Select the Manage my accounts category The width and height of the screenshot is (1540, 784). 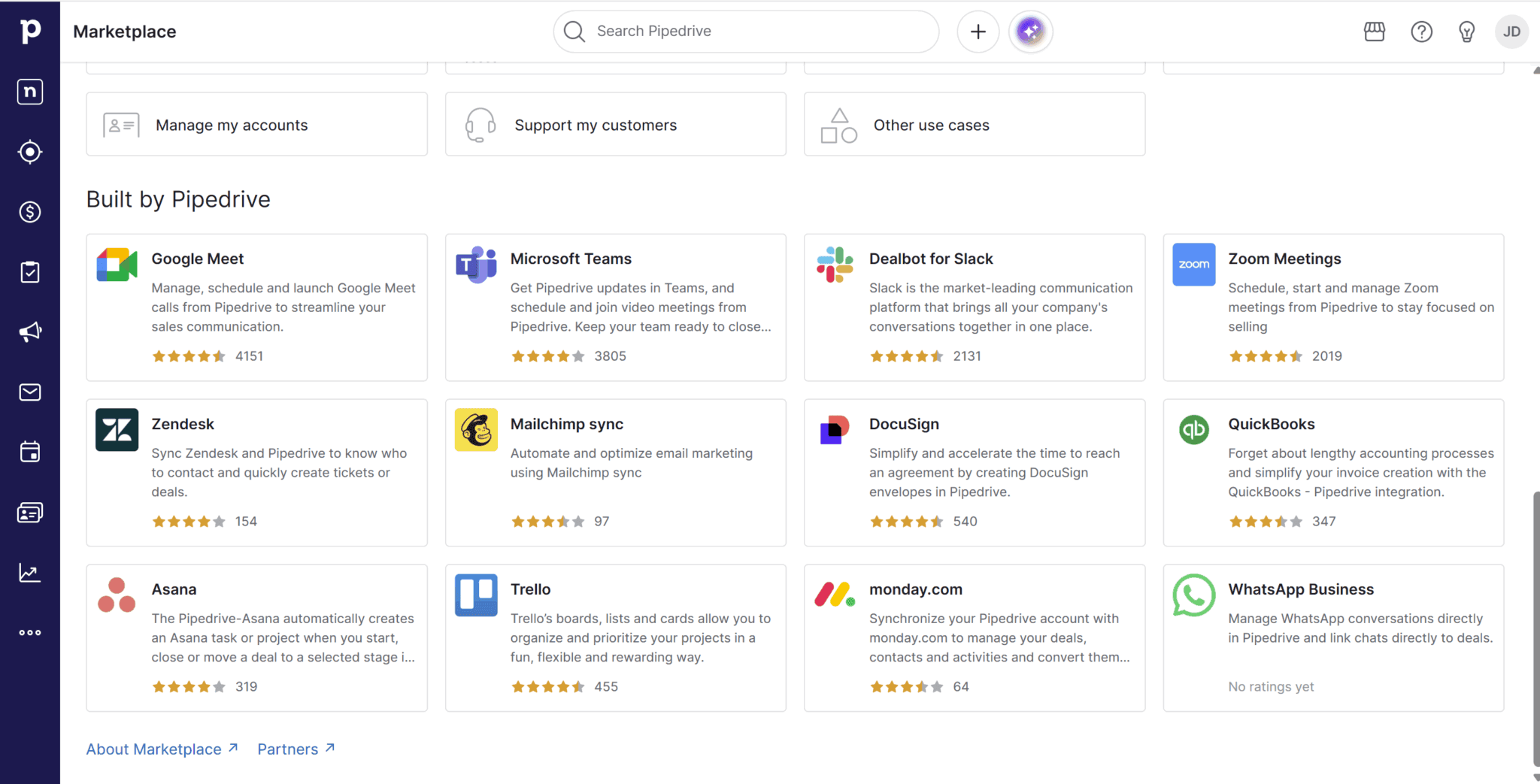click(x=256, y=125)
